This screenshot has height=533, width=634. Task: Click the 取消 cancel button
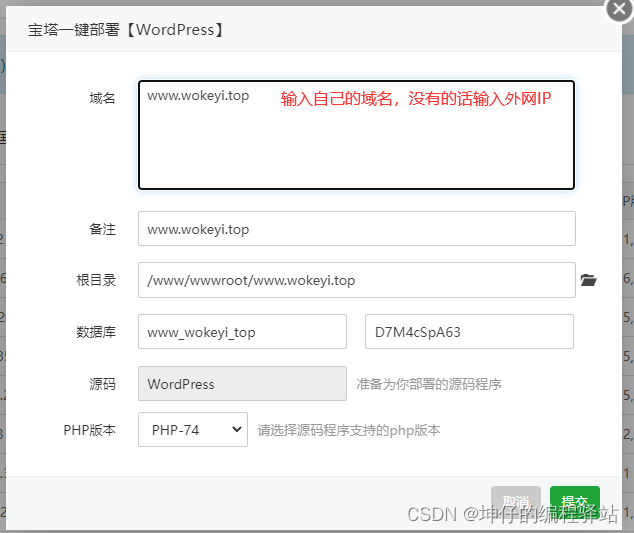coord(516,502)
